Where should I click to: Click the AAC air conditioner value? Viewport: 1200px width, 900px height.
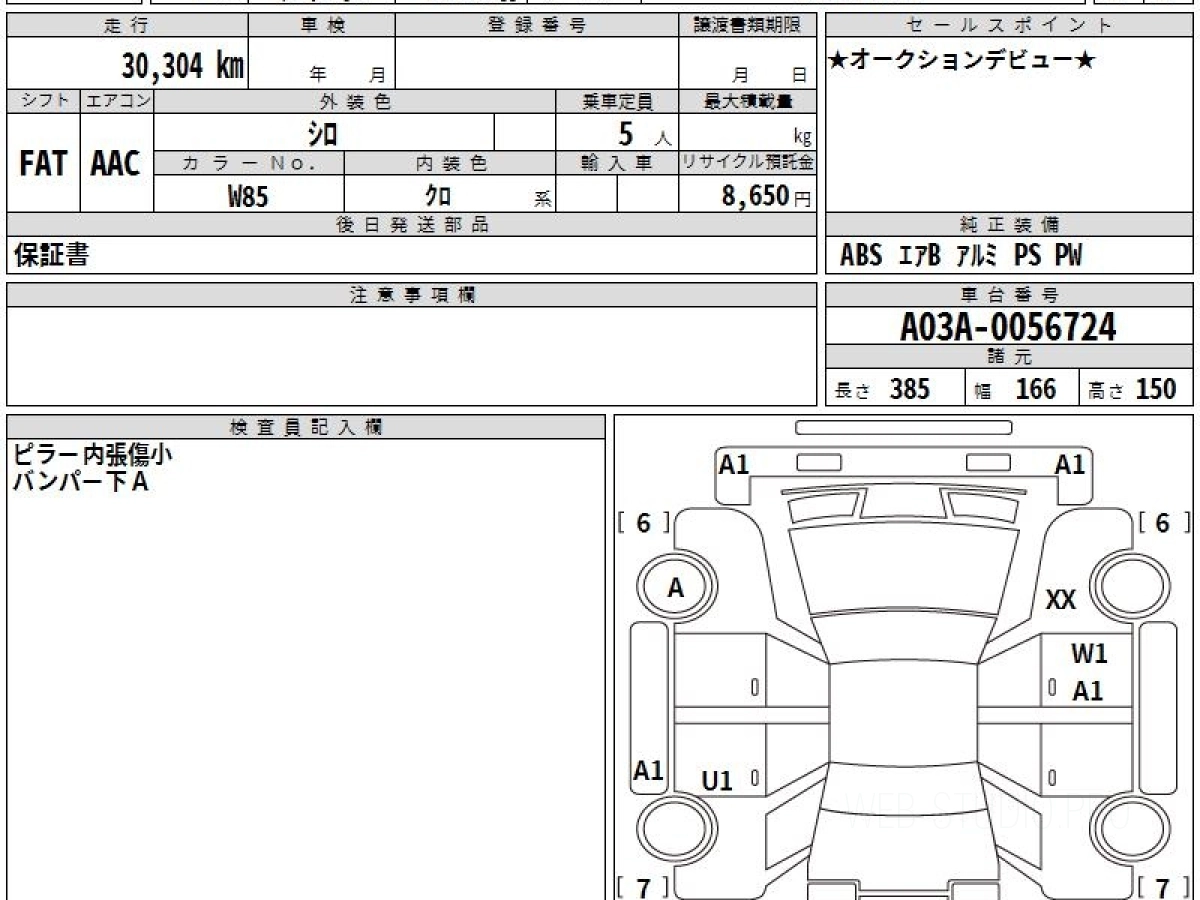(x=116, y=164)
